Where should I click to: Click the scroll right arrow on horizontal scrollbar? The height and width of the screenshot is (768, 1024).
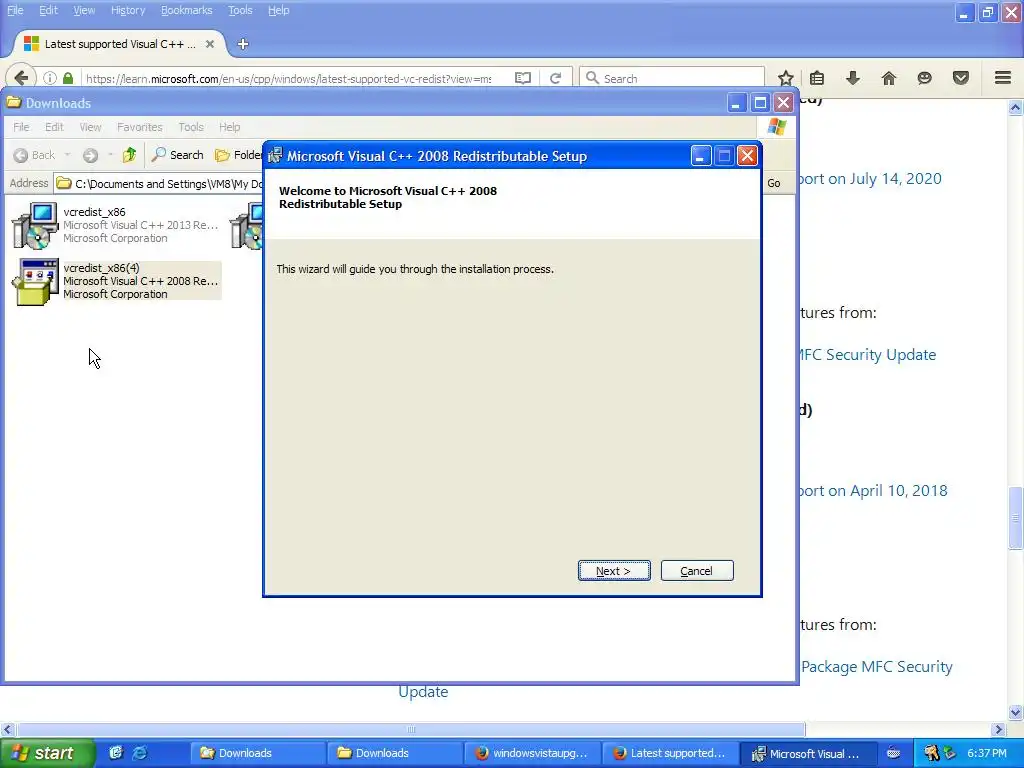[x=998, y=729]
